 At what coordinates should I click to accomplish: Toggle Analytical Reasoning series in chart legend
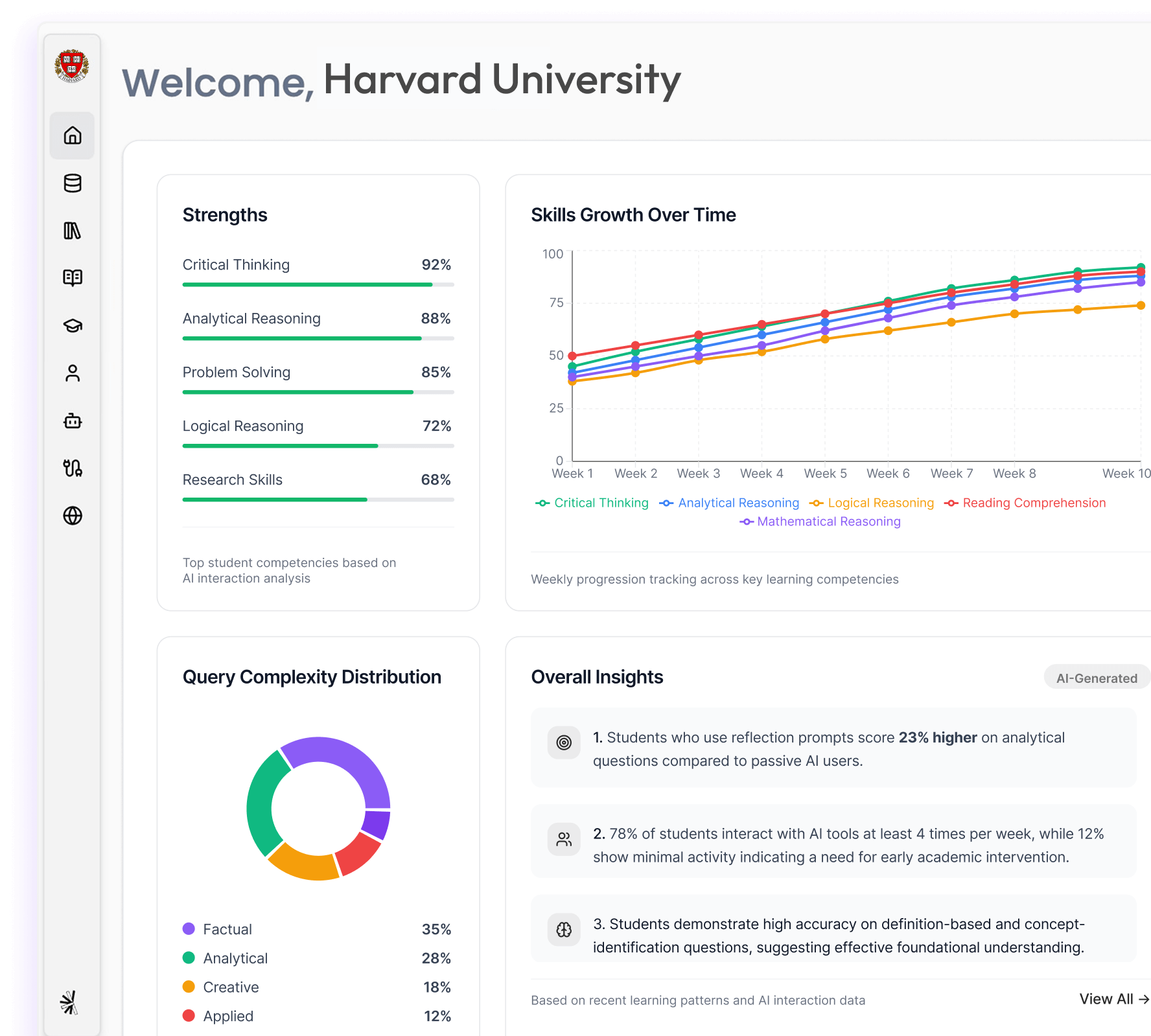point(730,503)
